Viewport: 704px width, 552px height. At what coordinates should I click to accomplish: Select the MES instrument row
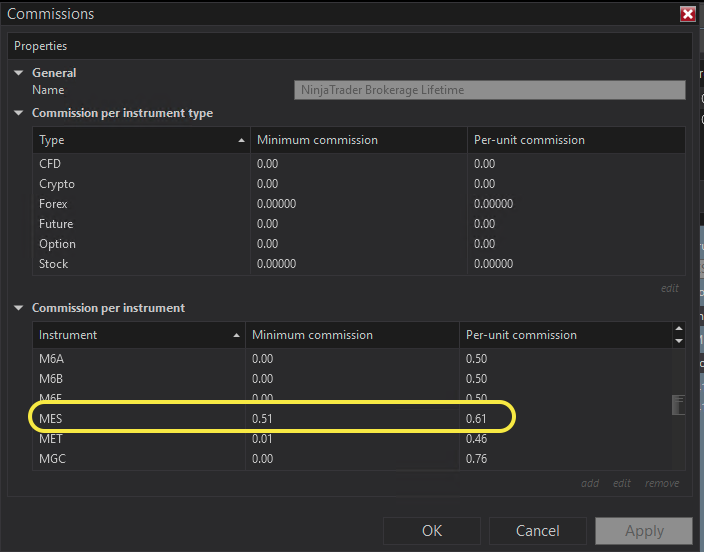click(x=140, y=418)
